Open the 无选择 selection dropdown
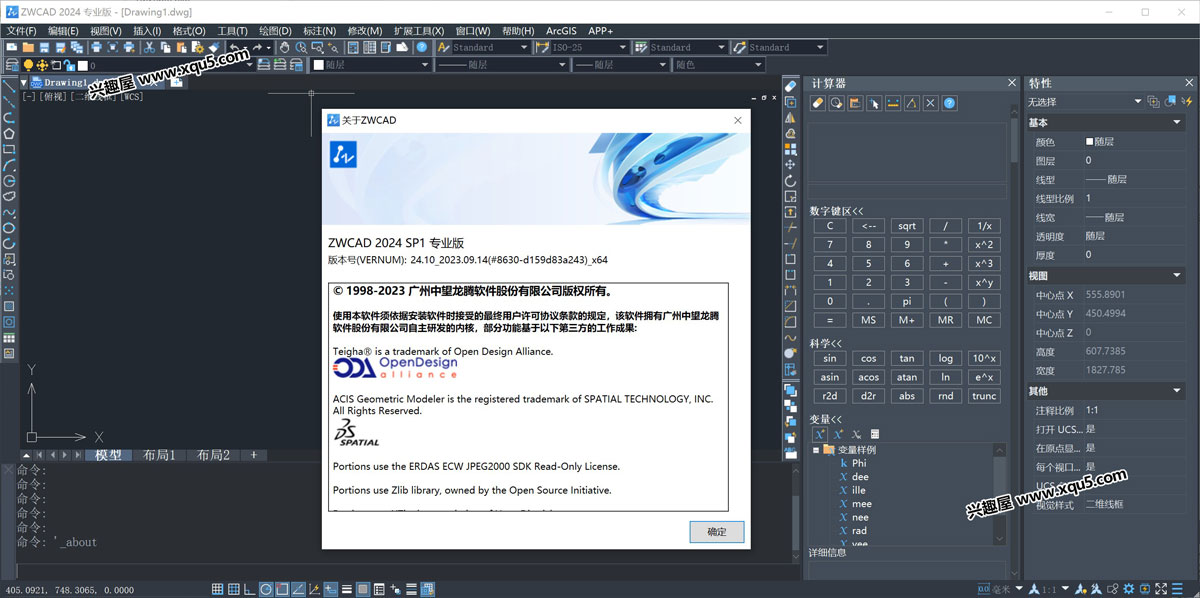Viewport: 1200px width, 598px height. (1137, 102)
